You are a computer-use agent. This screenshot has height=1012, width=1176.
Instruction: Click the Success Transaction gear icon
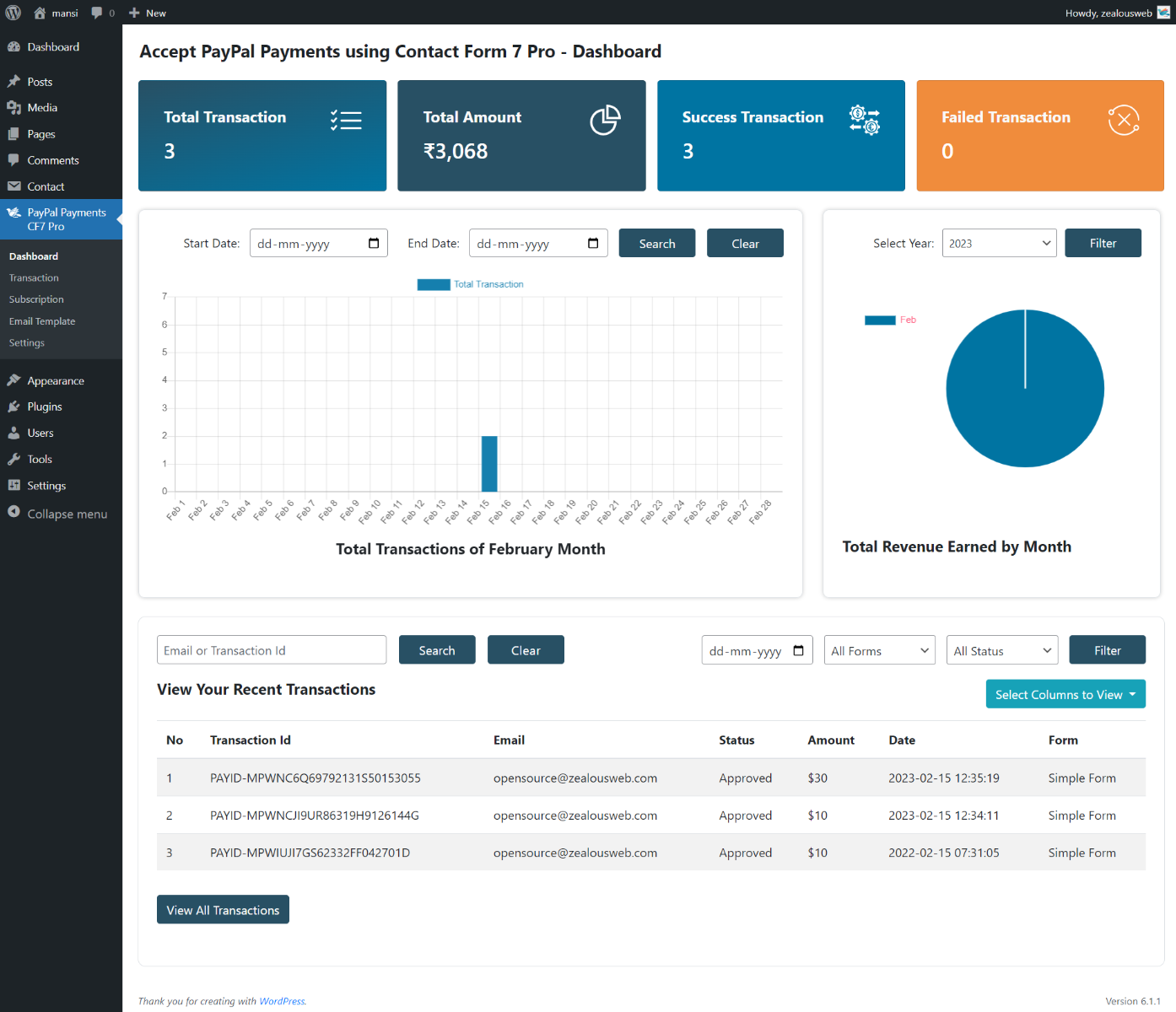[x=865, y=121]
